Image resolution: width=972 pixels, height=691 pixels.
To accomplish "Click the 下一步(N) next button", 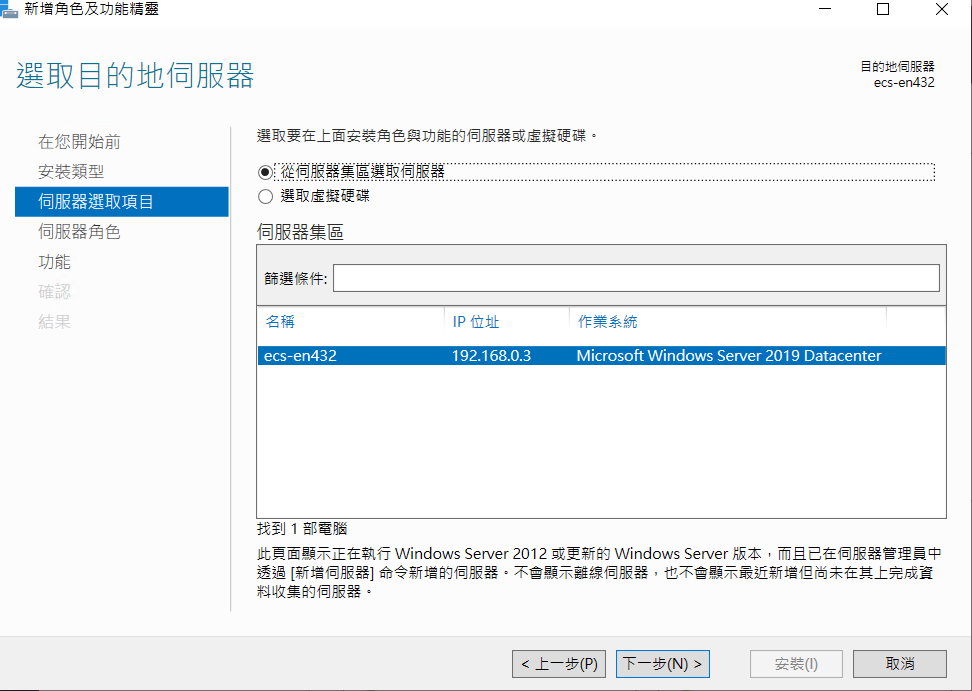I will pyautogui.click(x=663, y=664).
